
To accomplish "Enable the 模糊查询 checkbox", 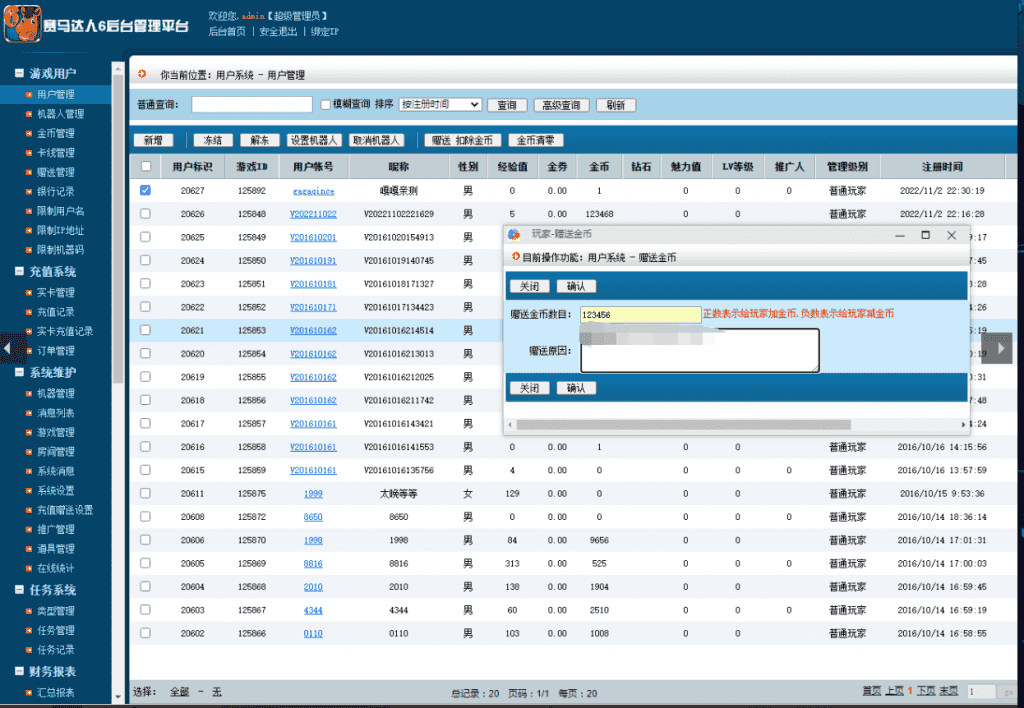I will (x=325, y=105).
